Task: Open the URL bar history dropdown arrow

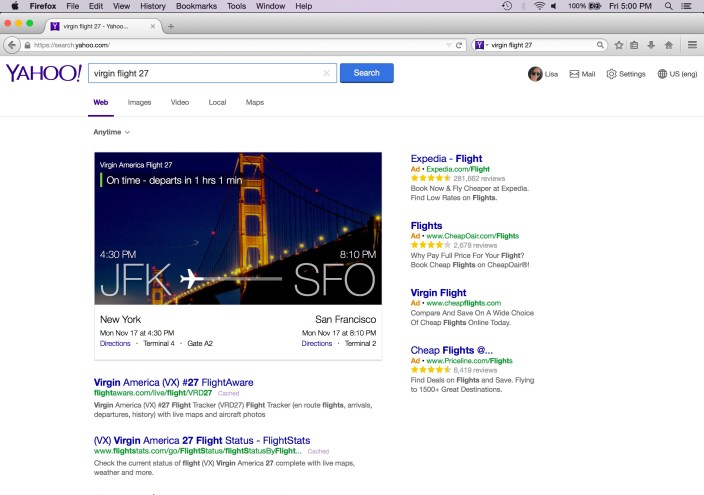Action: tap(448, 45)
